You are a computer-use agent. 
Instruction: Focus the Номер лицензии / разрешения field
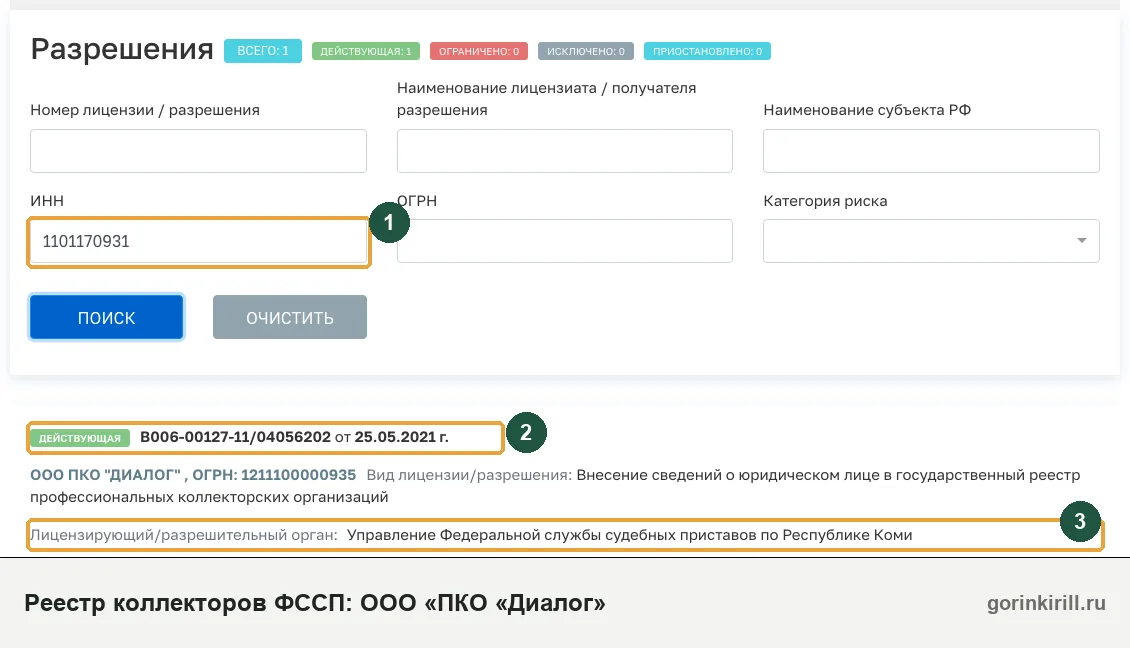[x=198, y=151]
